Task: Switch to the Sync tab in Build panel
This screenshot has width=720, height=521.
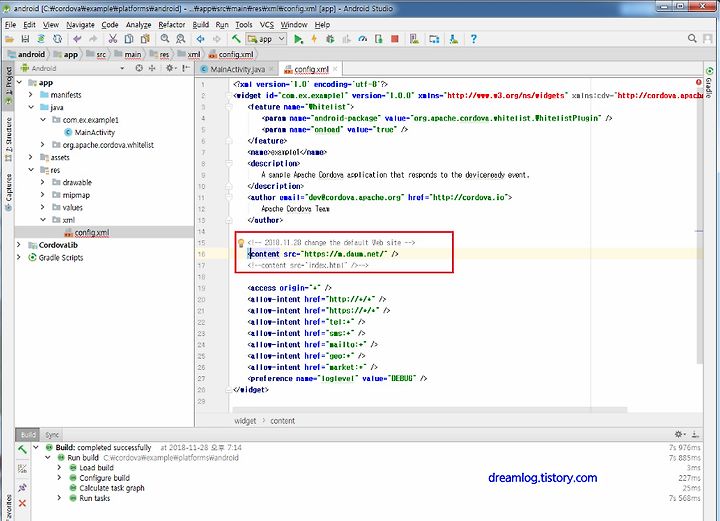Action: 52,435
